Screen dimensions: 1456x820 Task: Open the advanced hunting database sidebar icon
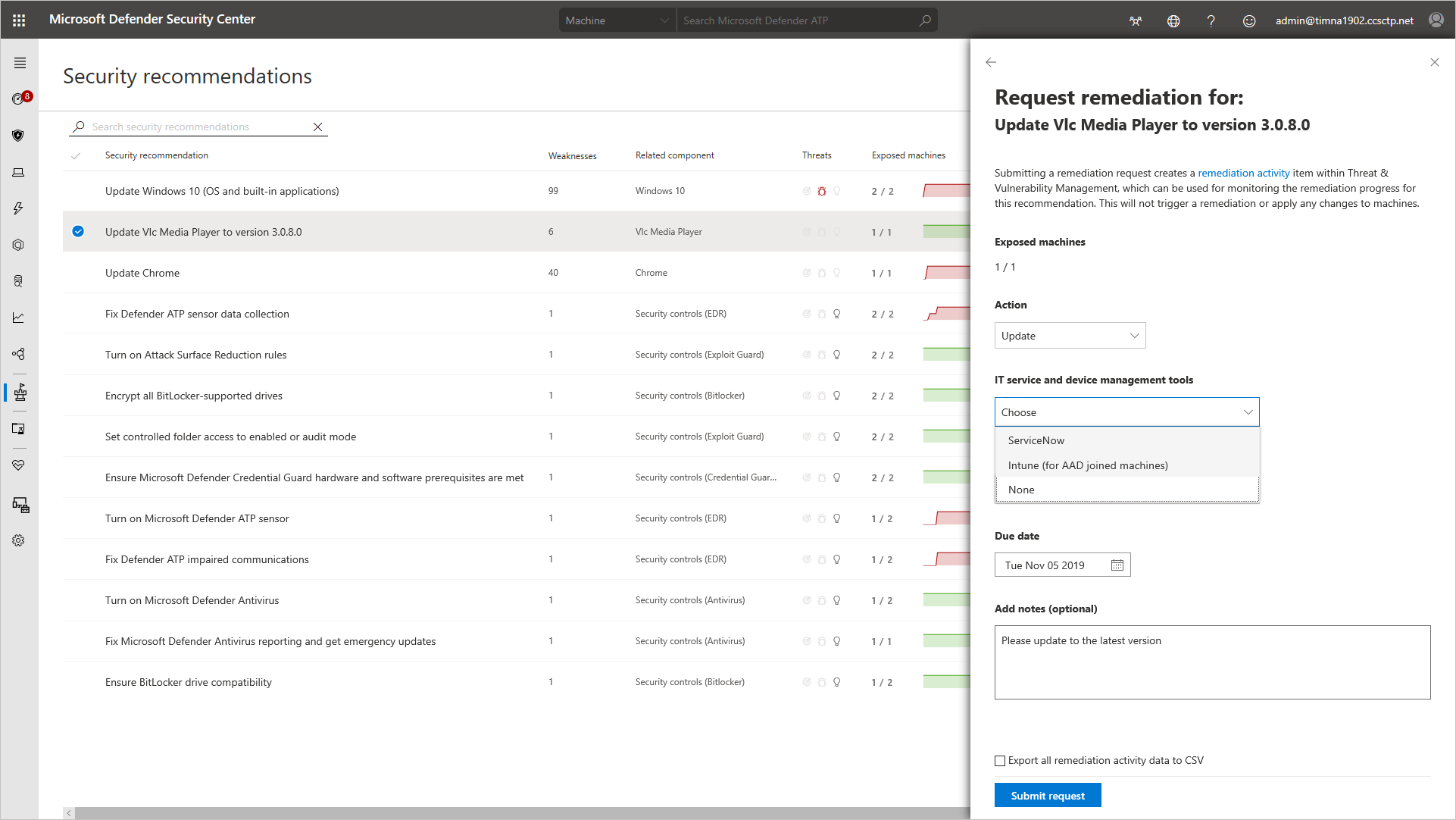(18, 281)
